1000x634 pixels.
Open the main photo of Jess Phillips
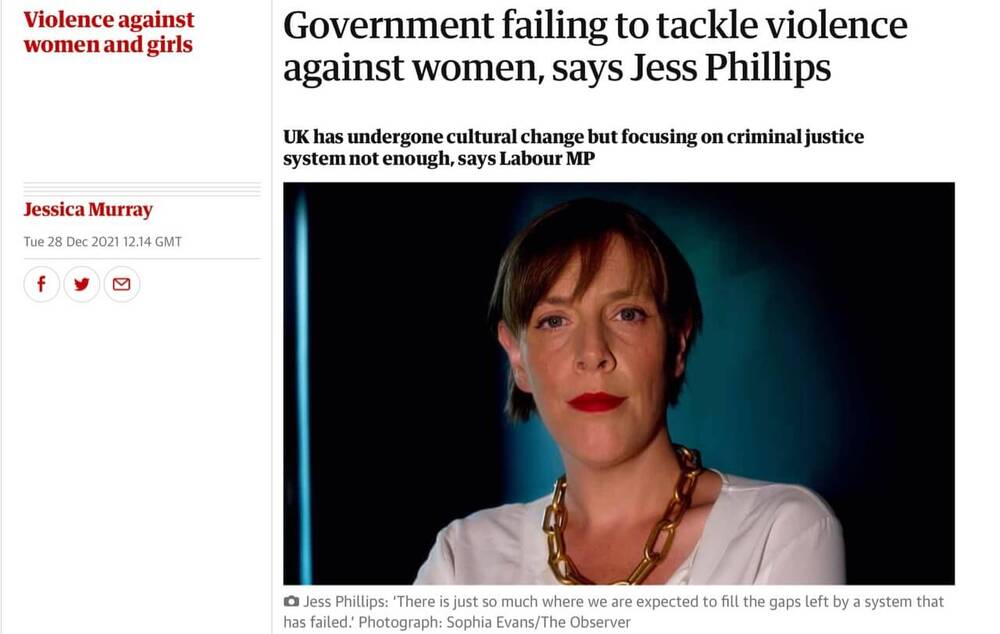coord(619,383)
